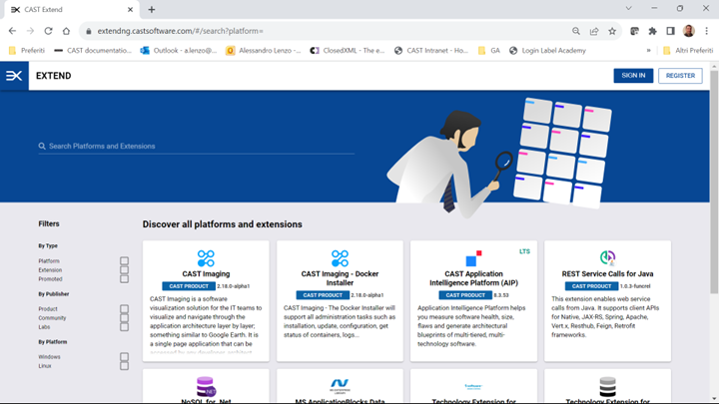The image size is (719, 404).
Task: Open the CAST Imaging title link
Action: click(206, 274)
